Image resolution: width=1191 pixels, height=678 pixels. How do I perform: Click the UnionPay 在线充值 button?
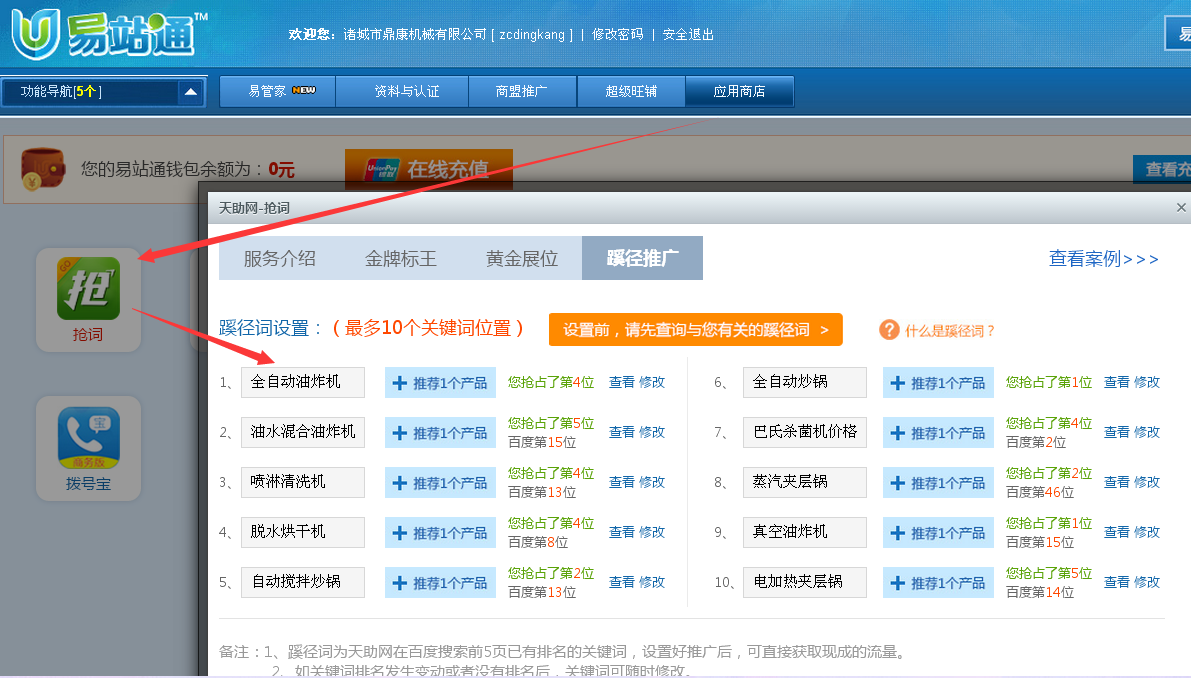[x=428, y=169]
